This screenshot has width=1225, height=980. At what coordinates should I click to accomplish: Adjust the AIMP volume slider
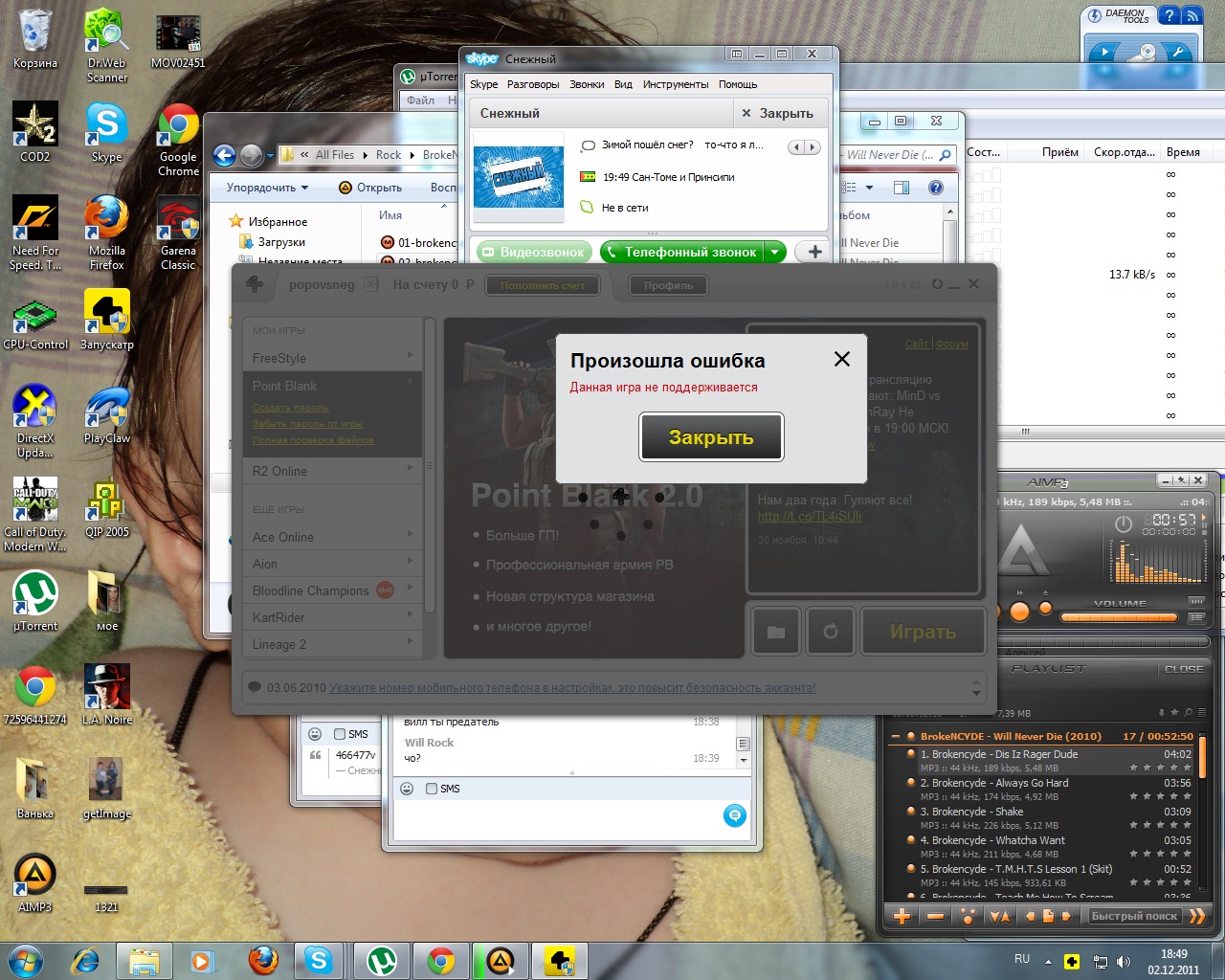point(1120,617)
